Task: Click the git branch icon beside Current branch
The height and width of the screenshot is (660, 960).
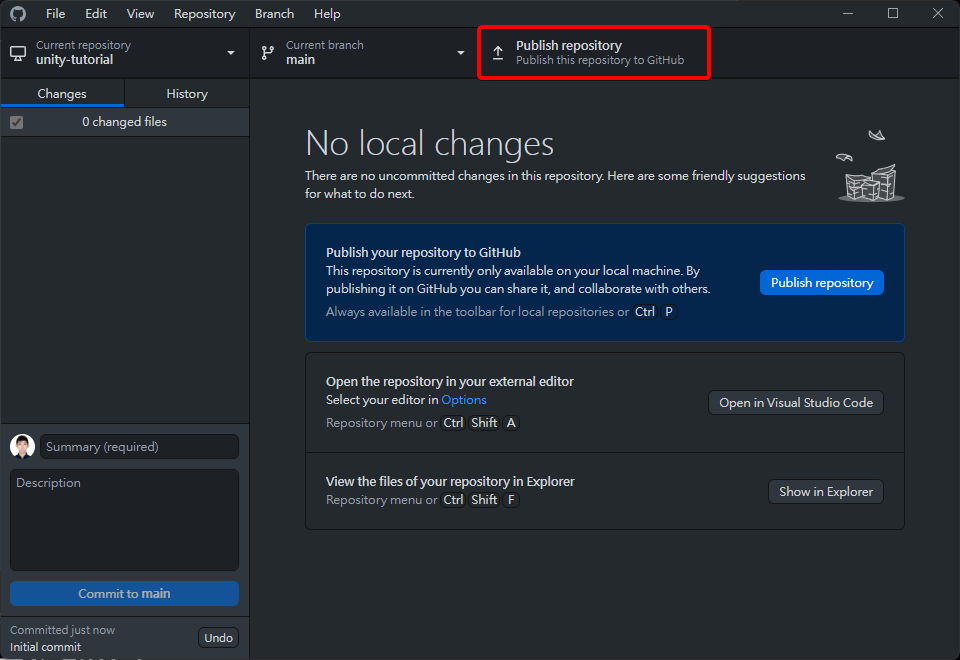Action: point(268,53)
